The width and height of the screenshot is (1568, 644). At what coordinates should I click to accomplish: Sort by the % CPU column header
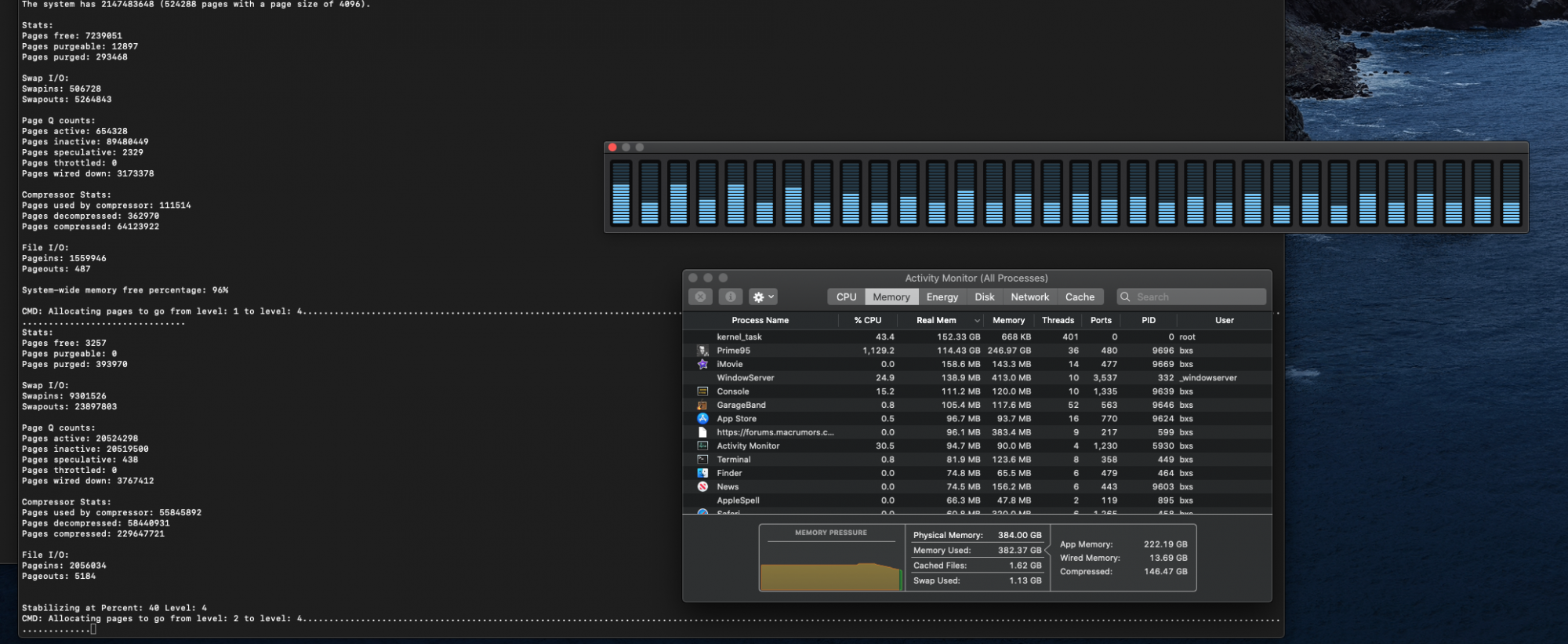click(868, 320)
